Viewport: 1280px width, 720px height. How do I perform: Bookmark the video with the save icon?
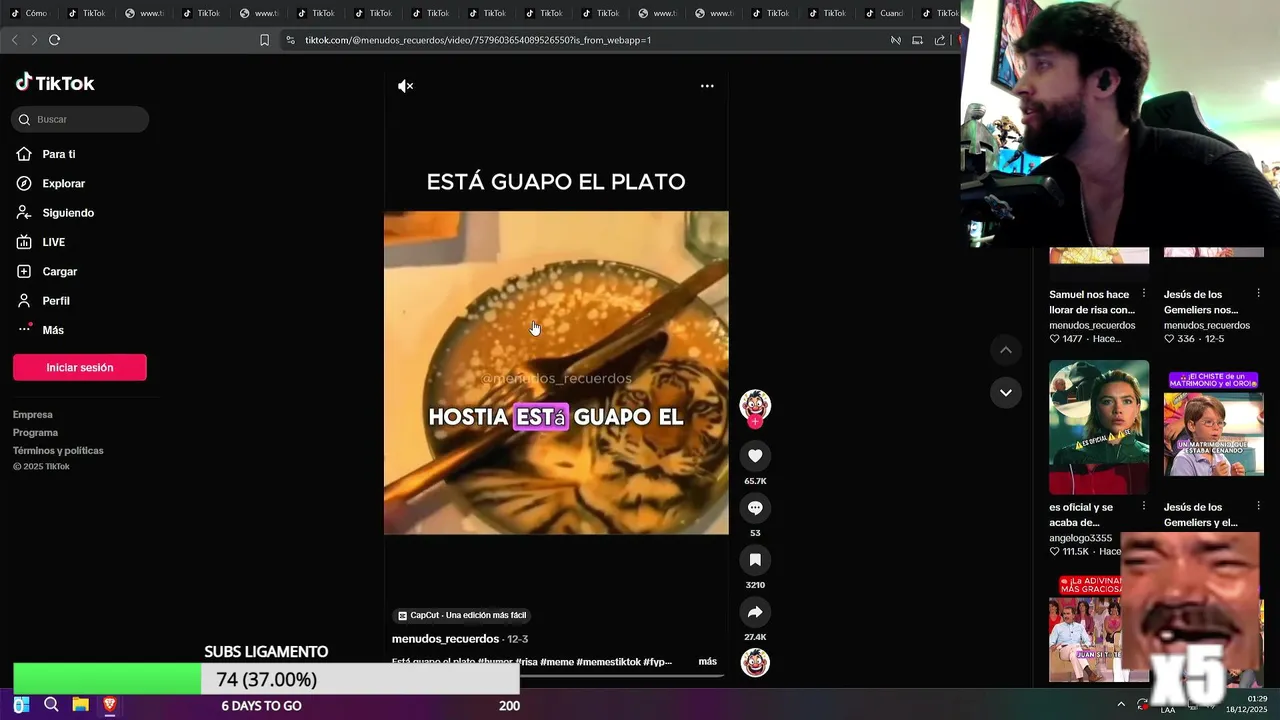point(755,560)
